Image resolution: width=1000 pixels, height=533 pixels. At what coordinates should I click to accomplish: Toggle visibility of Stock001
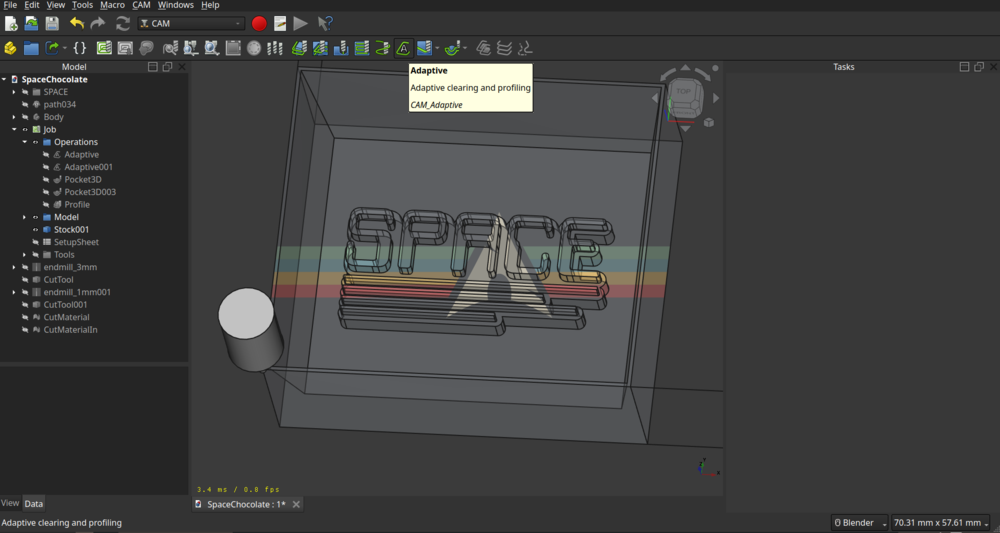36,230
